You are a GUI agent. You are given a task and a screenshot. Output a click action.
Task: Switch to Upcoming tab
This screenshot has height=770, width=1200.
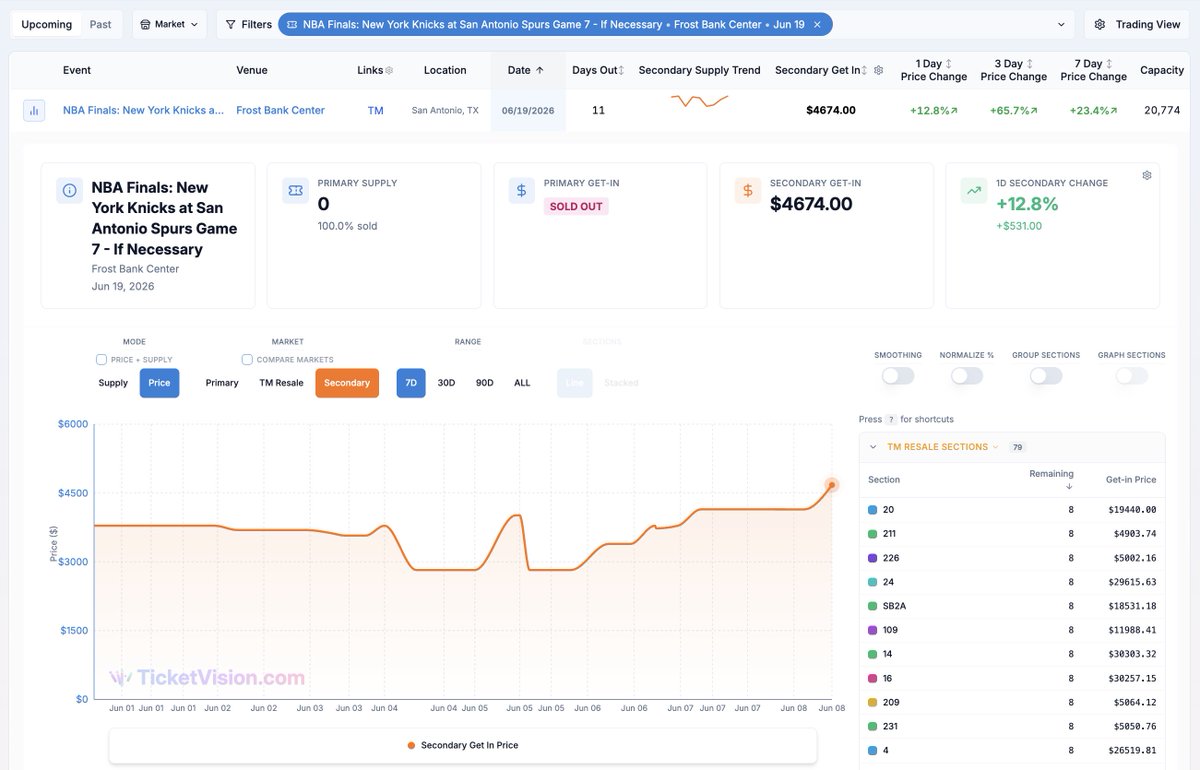click(47, 24)
